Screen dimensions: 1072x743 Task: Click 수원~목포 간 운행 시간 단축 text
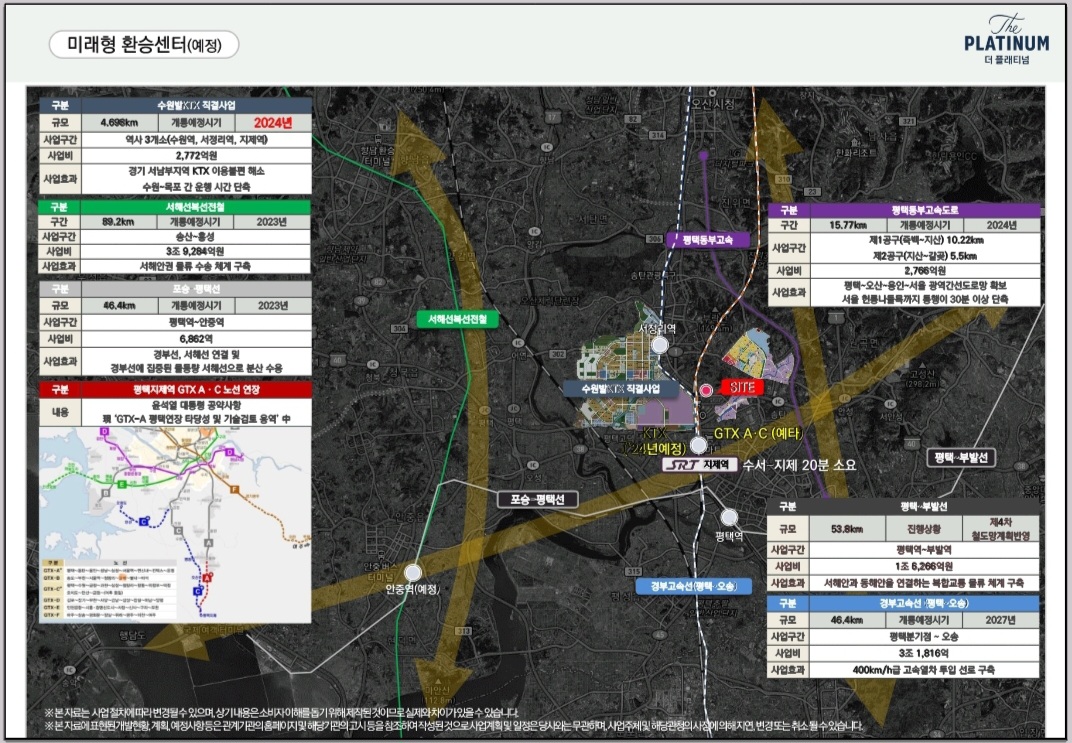tap(196, 187)
